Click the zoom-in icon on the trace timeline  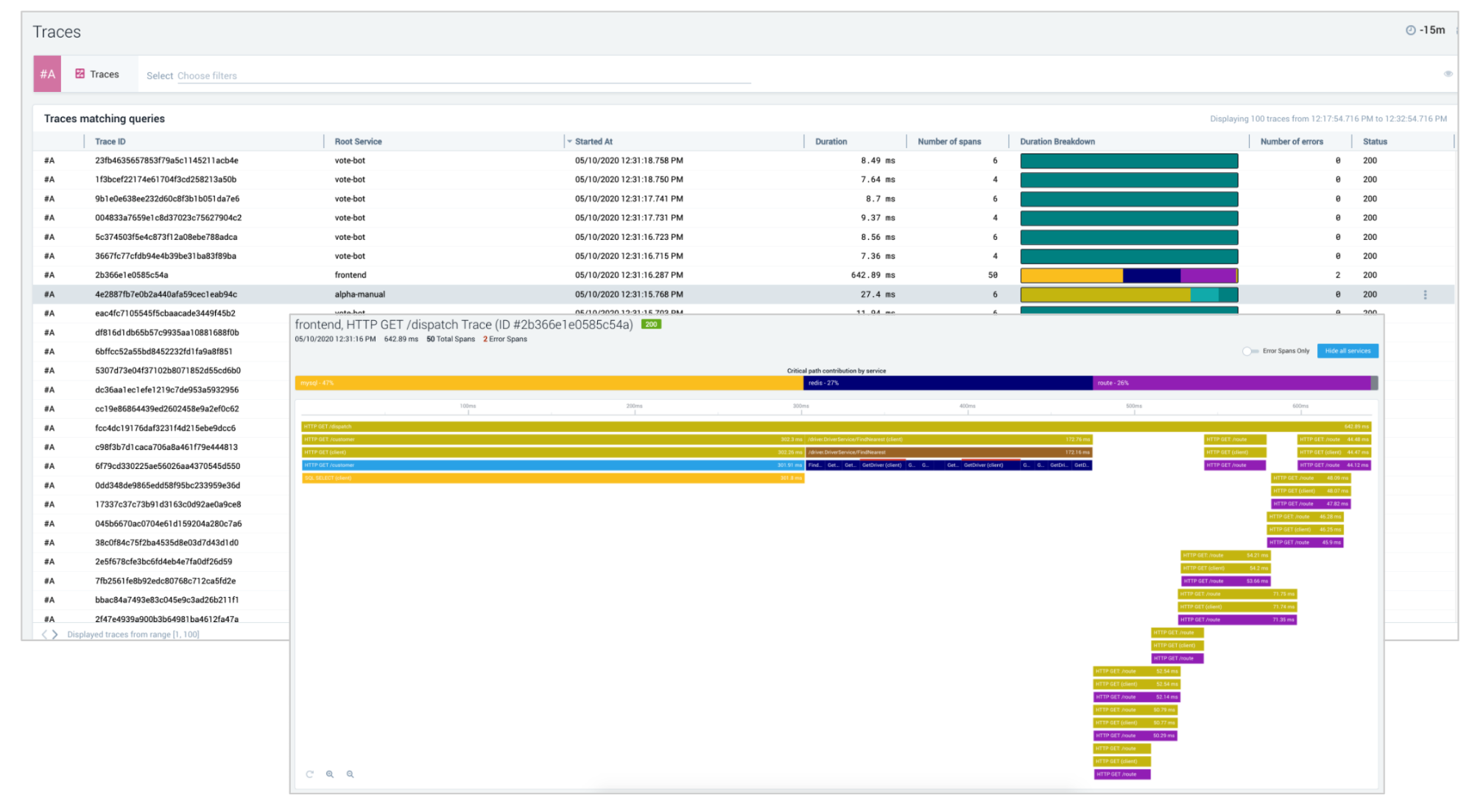click(330, 774)
